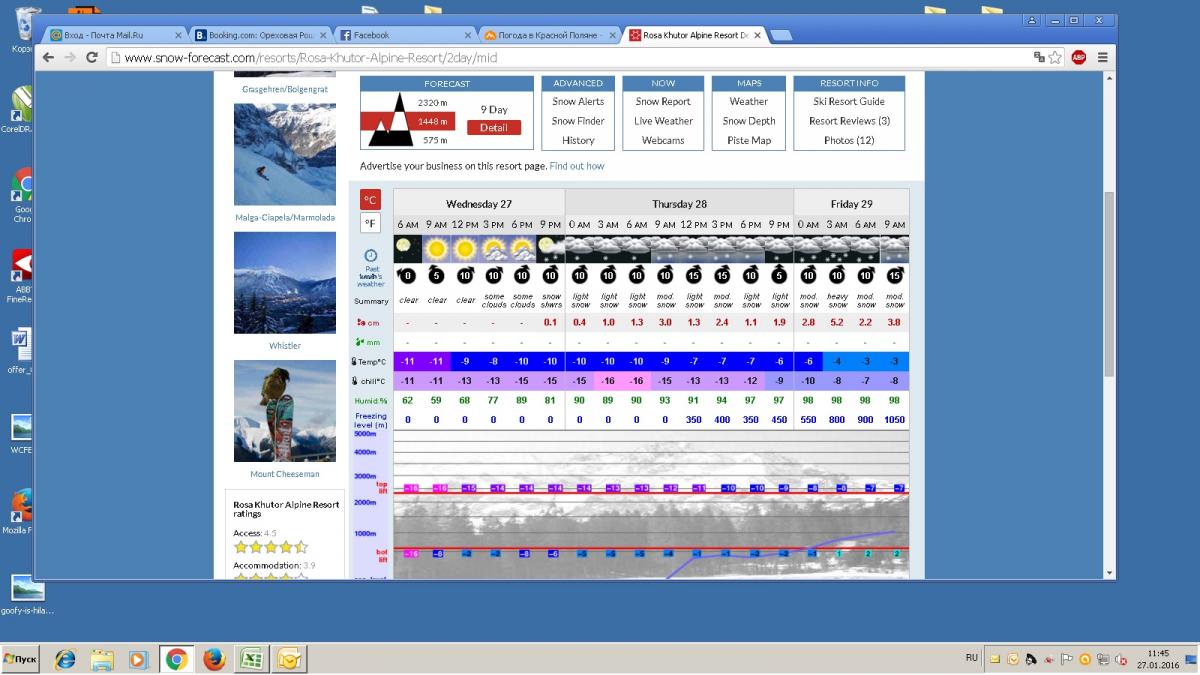This screenshot has height=675, width=1200.
Task: Click Wednesday 9 AM sunny weather icon
Action: 436,249
